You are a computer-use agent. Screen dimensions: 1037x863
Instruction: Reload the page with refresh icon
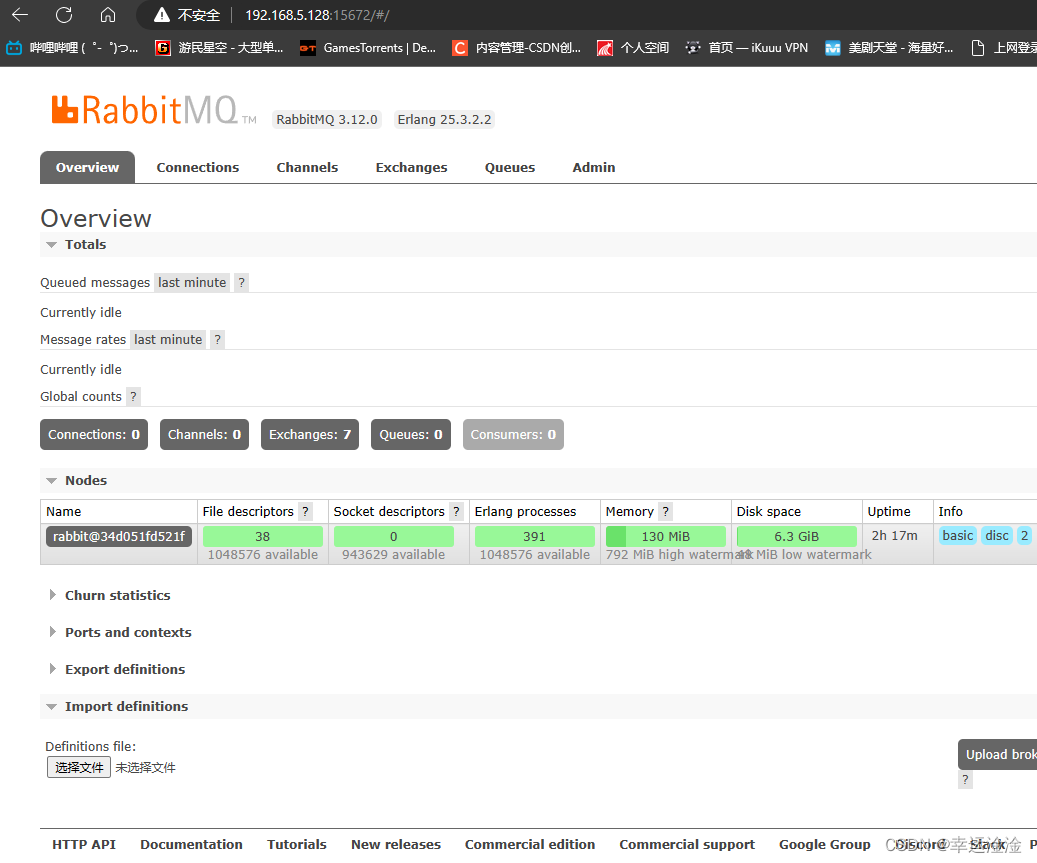click(64, 15)
